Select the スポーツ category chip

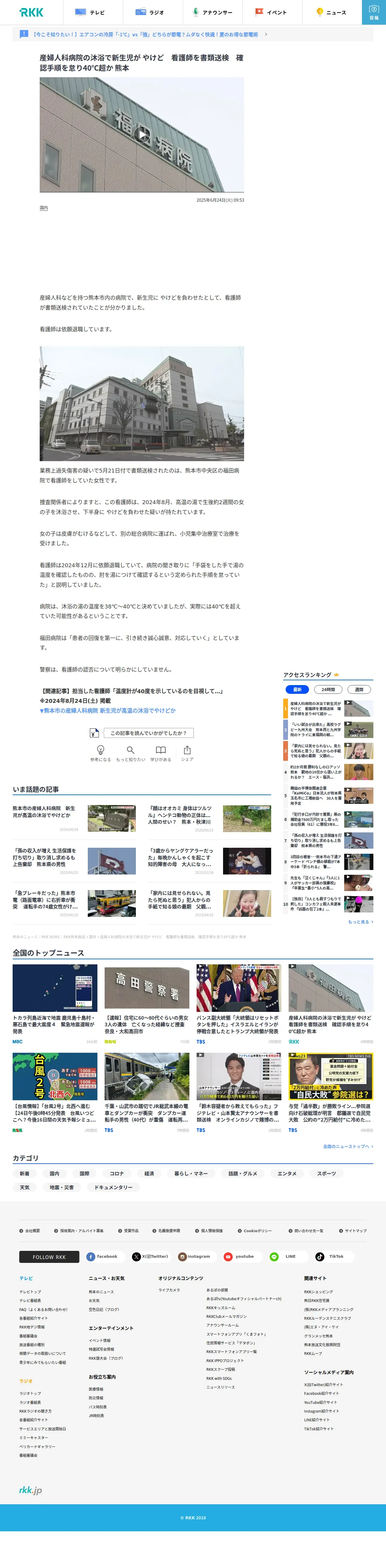326,1174
